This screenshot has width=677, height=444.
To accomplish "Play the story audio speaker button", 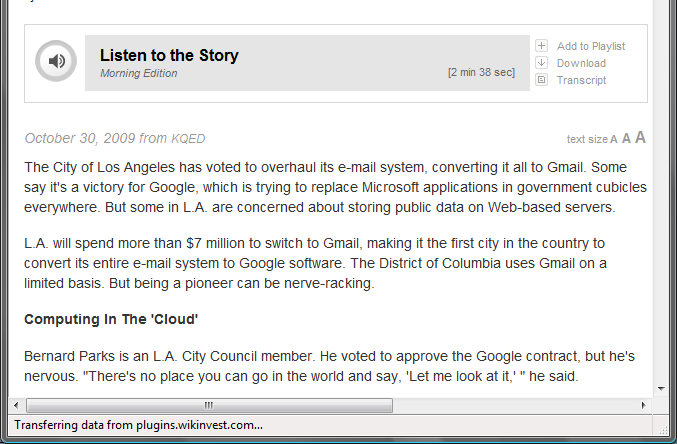I will [x=56, y=61].
